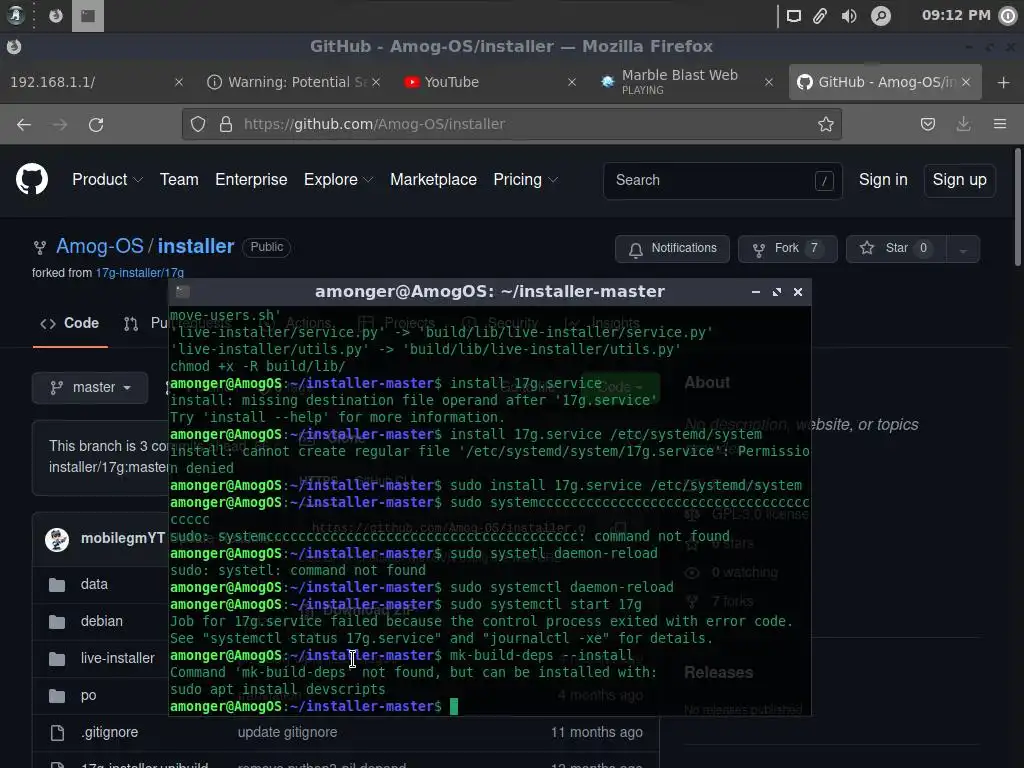Open the installer repository name link
1024x768 pixels.
pyautogui.click(x=196, y=246)
